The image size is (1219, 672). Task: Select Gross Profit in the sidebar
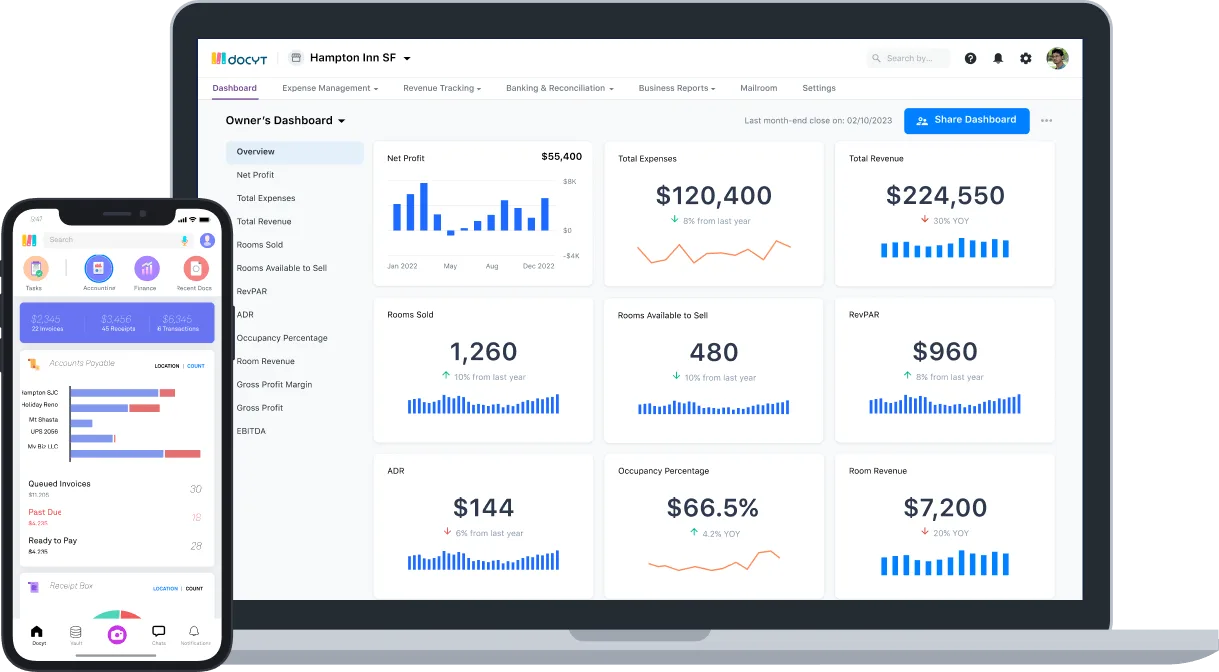pos(259,408)
